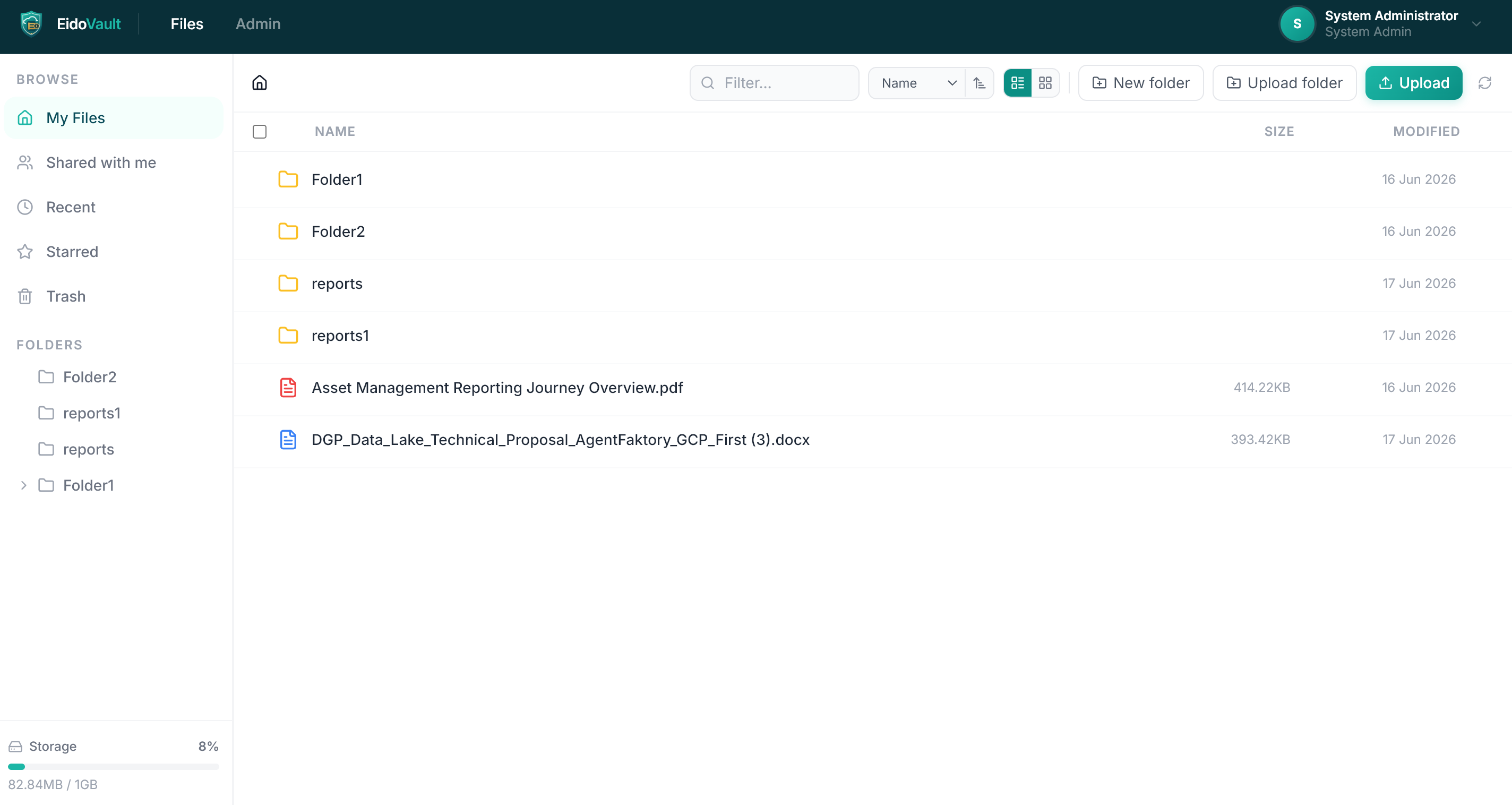Viewport: 1512px width, 805px height.
Task: Expand the Folder1 tree node chevron
Action: click(x=23, y=485)
